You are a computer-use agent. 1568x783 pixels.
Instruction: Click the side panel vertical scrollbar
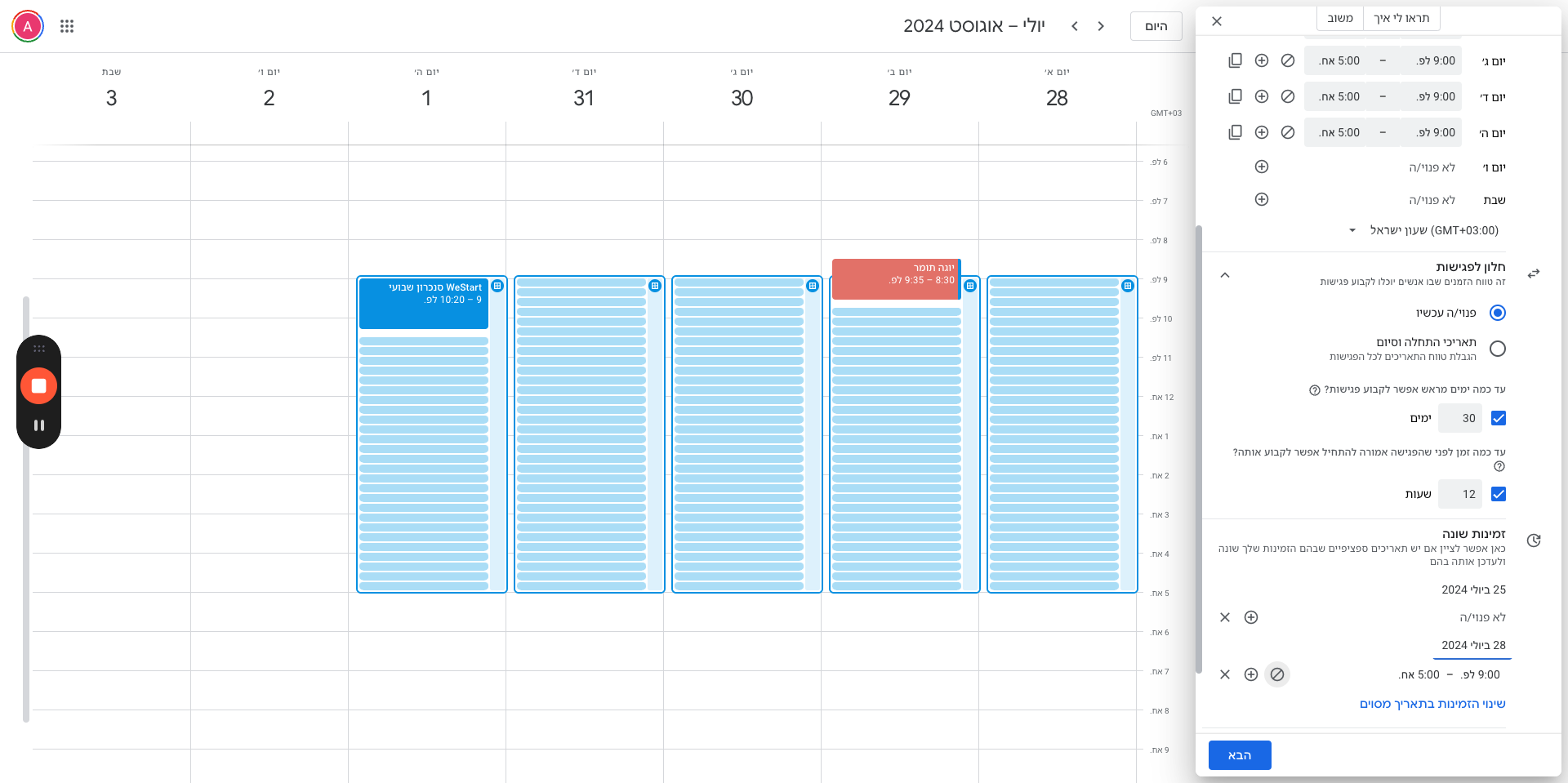pyautogui.click(x=1199, y=449)
